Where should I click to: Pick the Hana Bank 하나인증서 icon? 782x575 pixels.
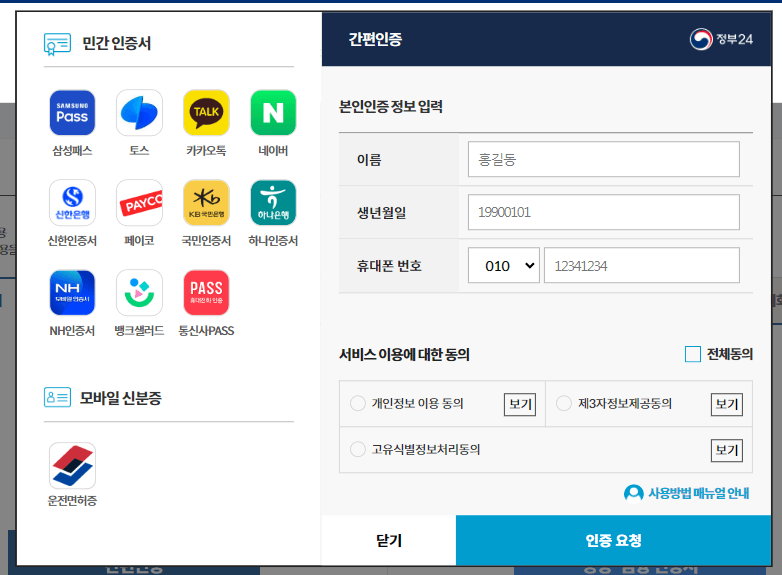[273, 202]
